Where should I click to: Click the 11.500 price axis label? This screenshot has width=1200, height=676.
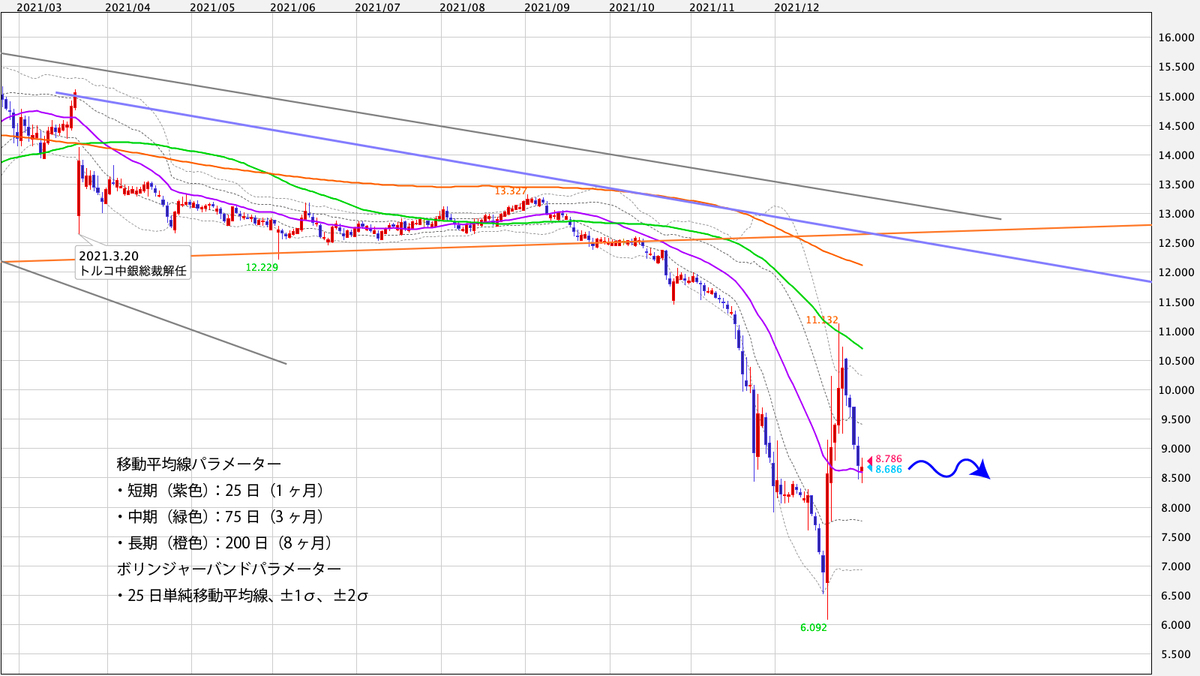tap(1176, 302)
